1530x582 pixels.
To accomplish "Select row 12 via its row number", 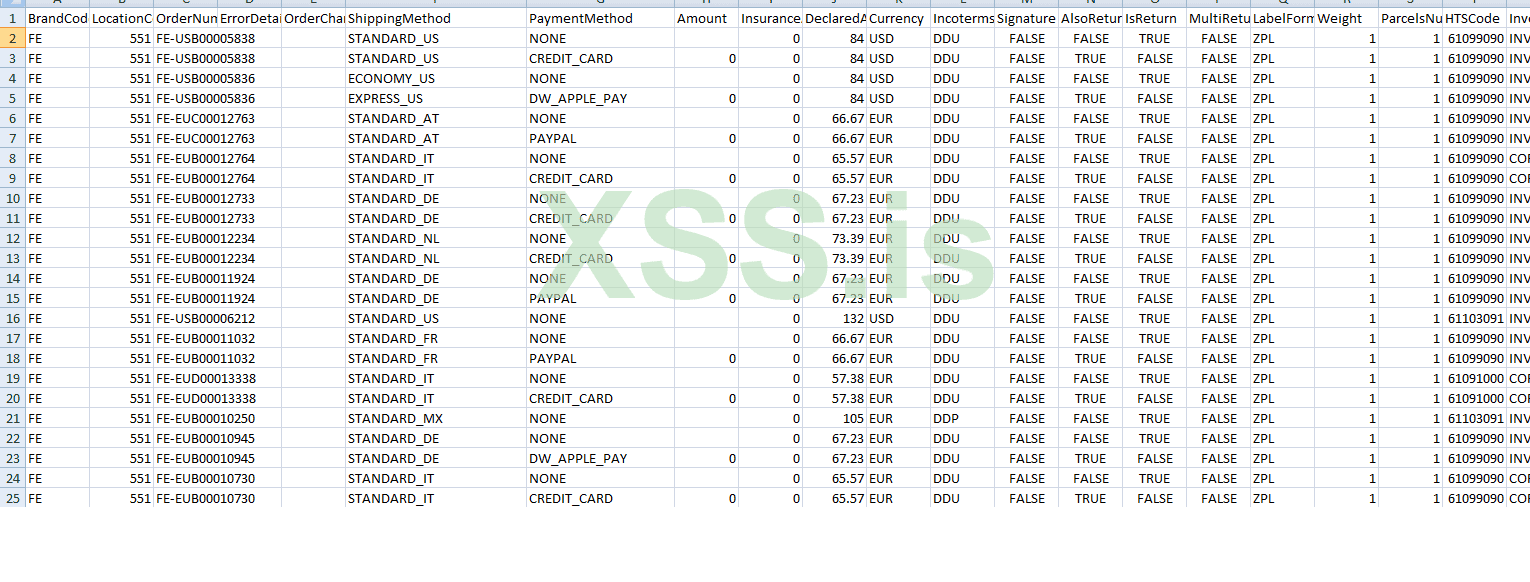I will 13,238.
